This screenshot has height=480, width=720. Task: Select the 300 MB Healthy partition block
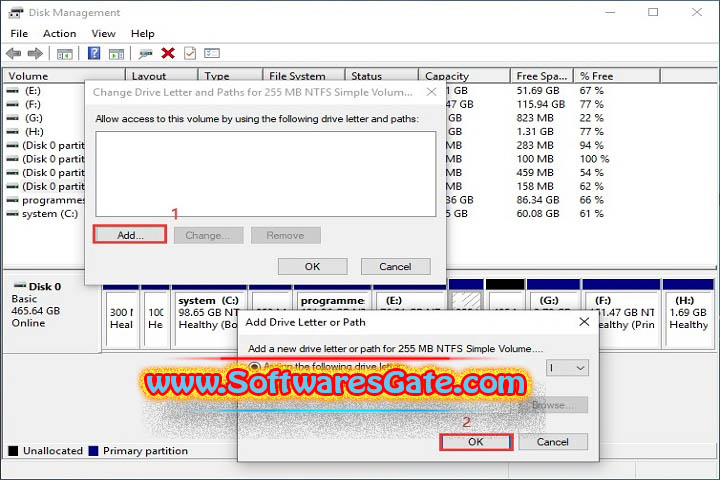tap(122, 318)
